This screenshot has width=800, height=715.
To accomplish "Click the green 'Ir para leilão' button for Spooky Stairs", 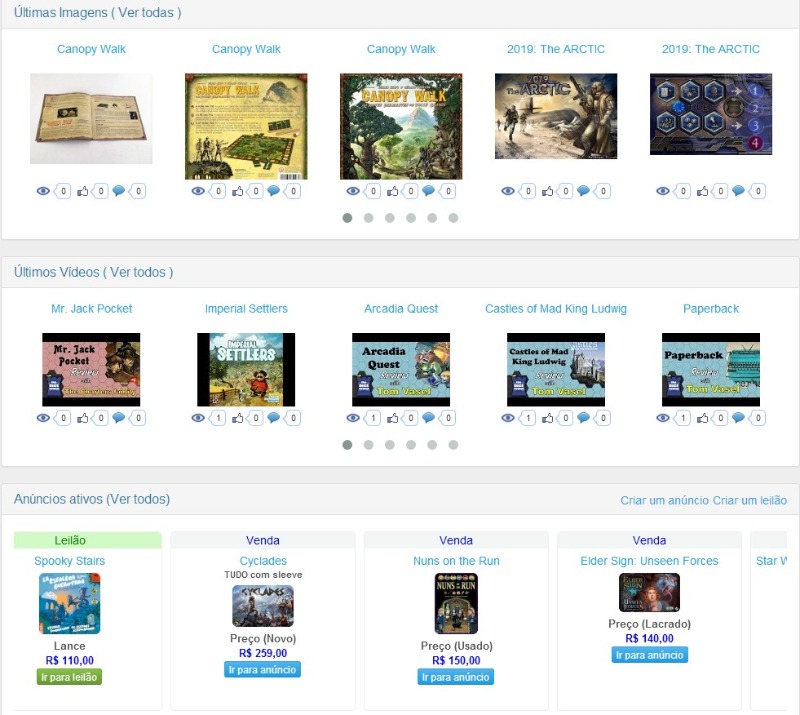I will (69, 677).
